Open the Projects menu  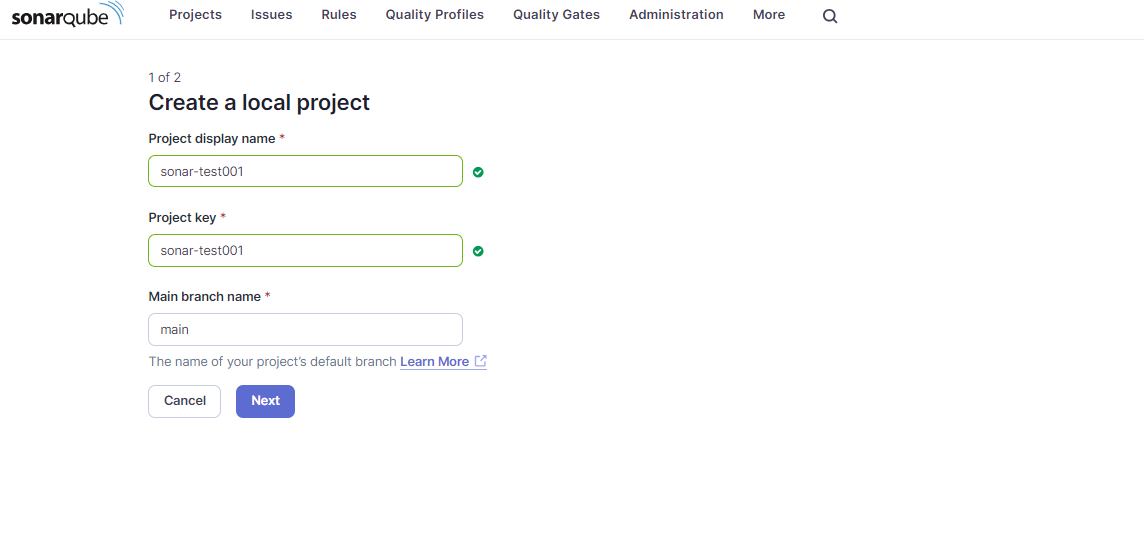(196, 15)
